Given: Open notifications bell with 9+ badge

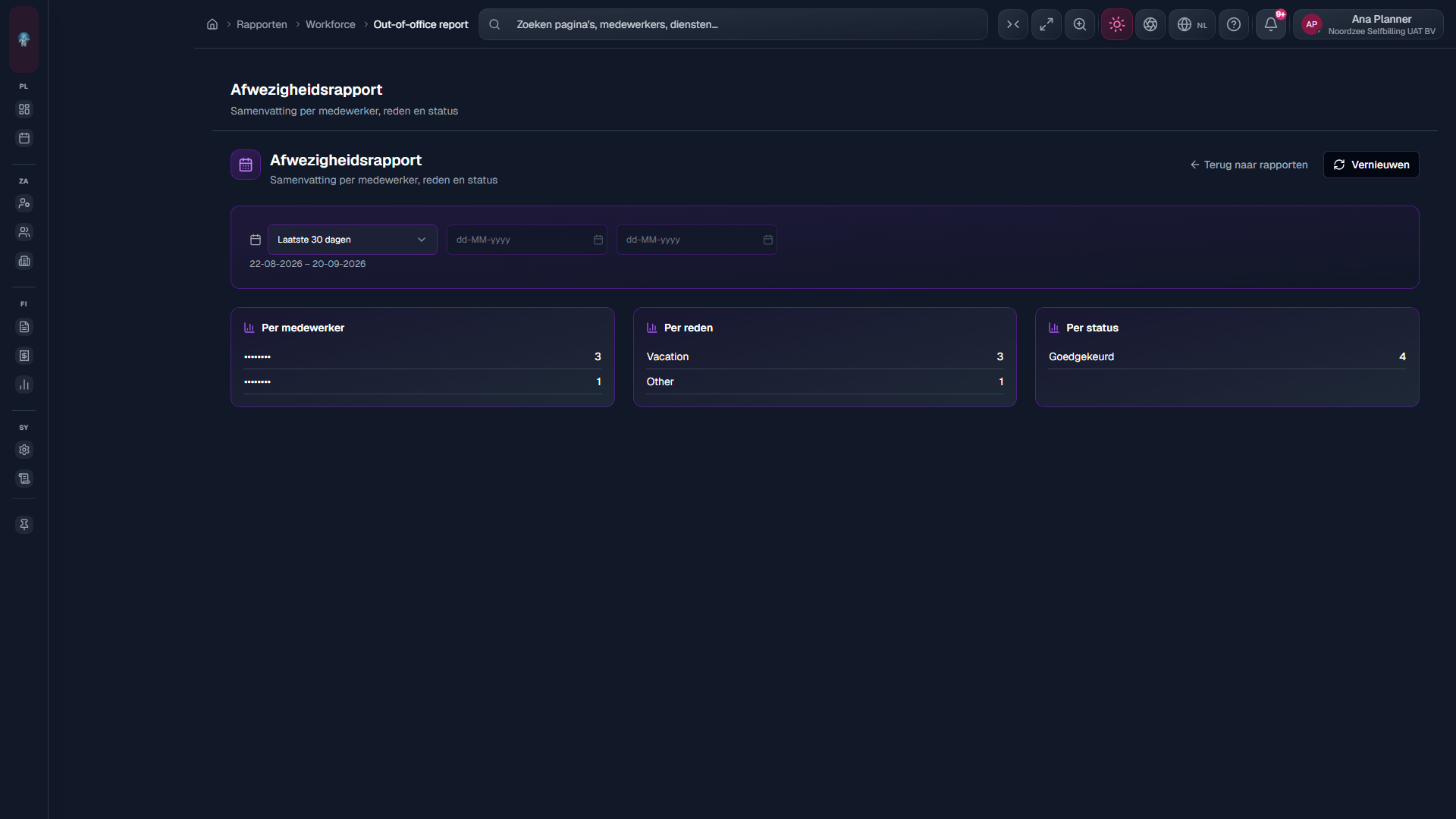Looking at the screenshot, I should (1271, 24).
